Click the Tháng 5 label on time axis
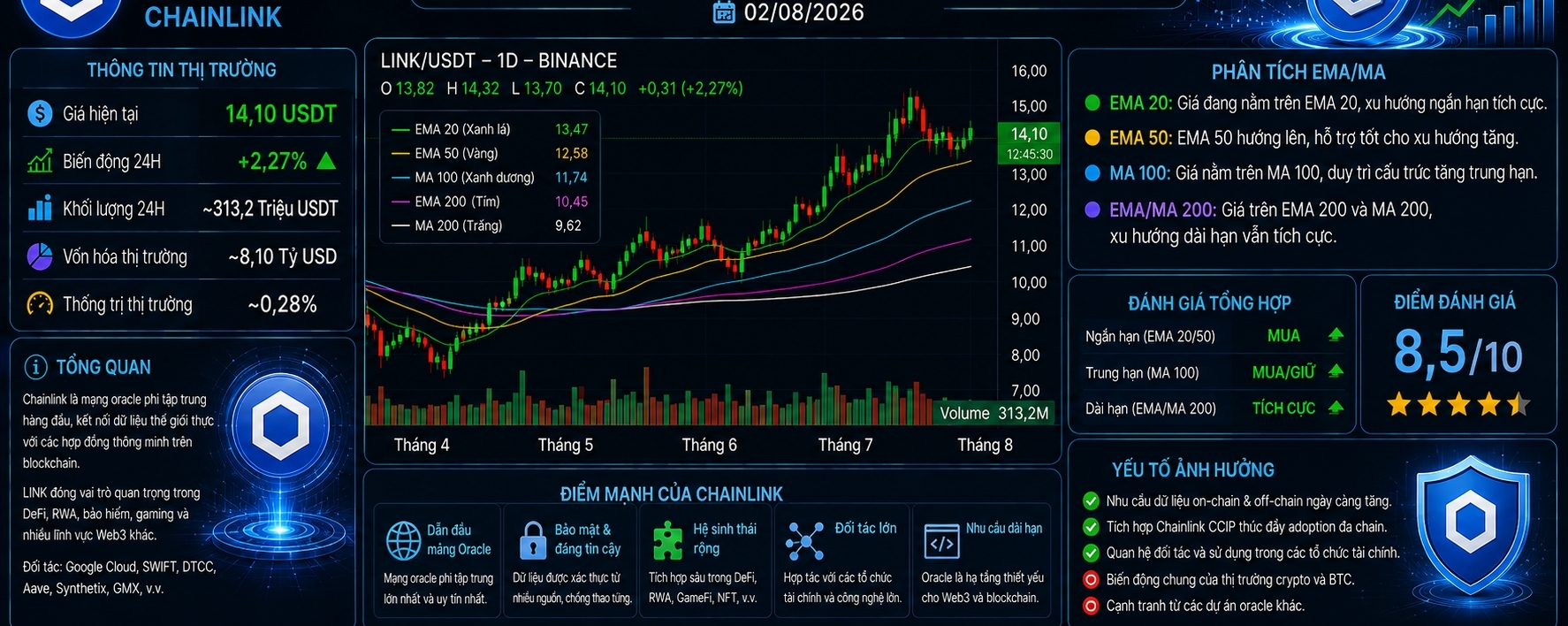The image size is (1568, 626). pos(566,445)
